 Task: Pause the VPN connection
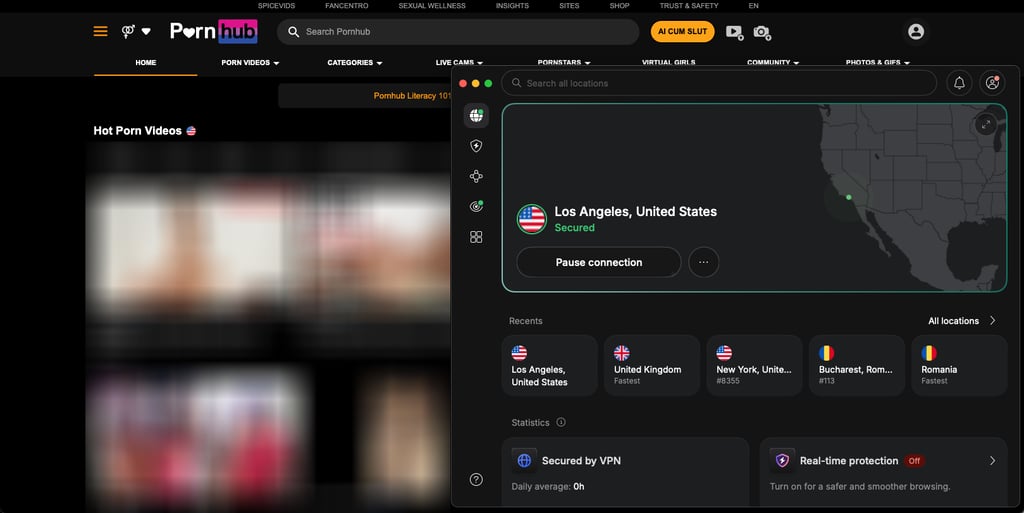tap(599, 262)
